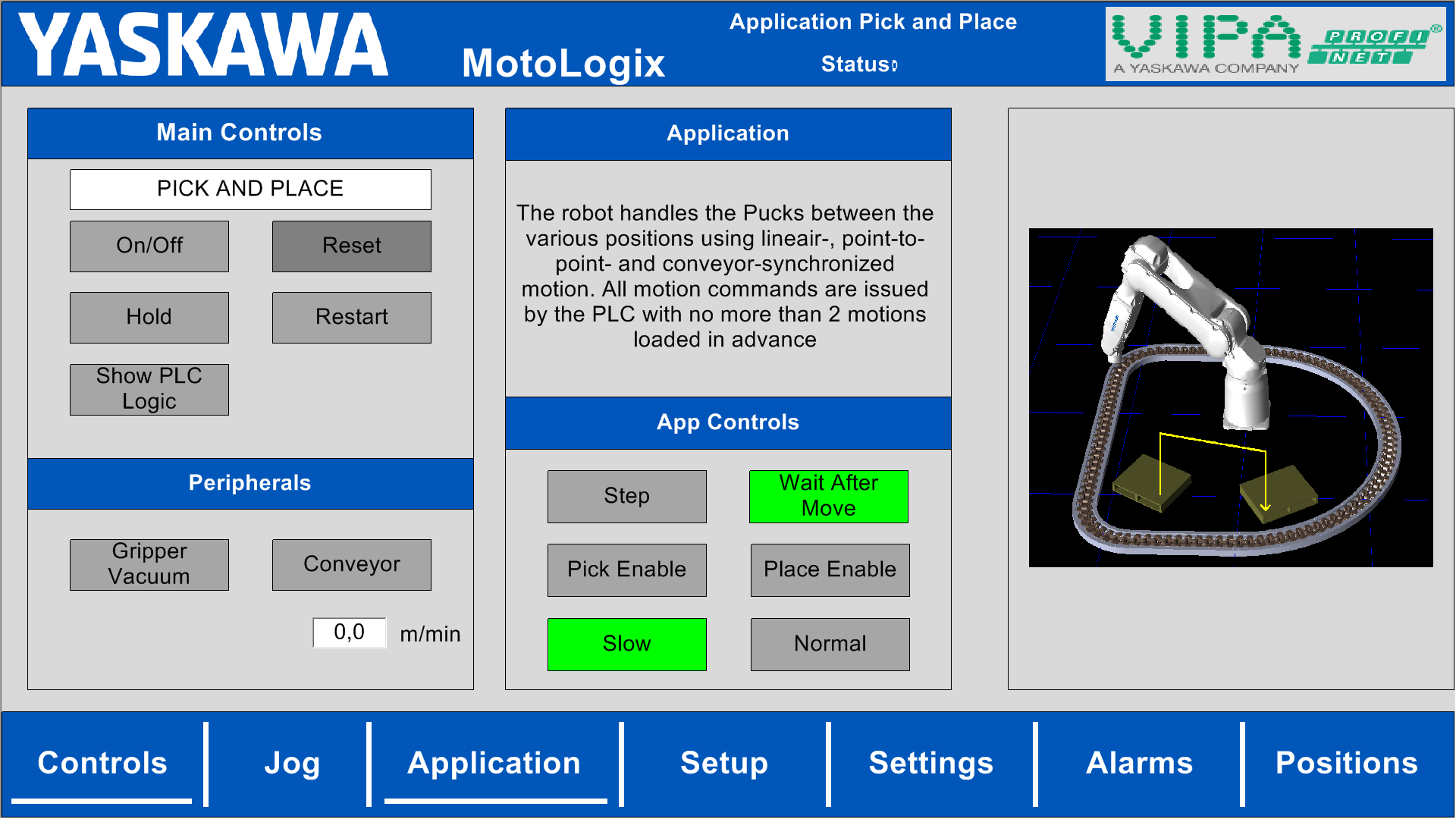Click the Reset button
This screenshot has width=1456, height=819.
coord(352,246)
